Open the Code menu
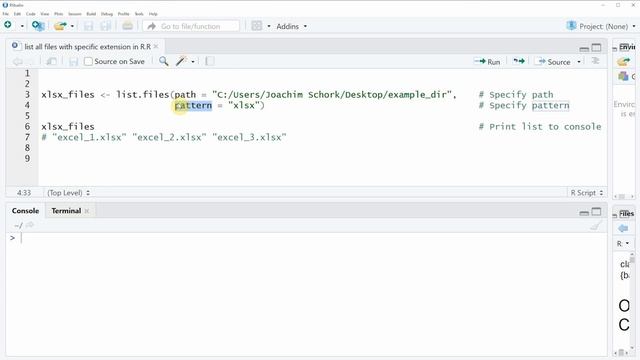Image resolution: width=640 pixels, height=360 pixels. (31, 14)
